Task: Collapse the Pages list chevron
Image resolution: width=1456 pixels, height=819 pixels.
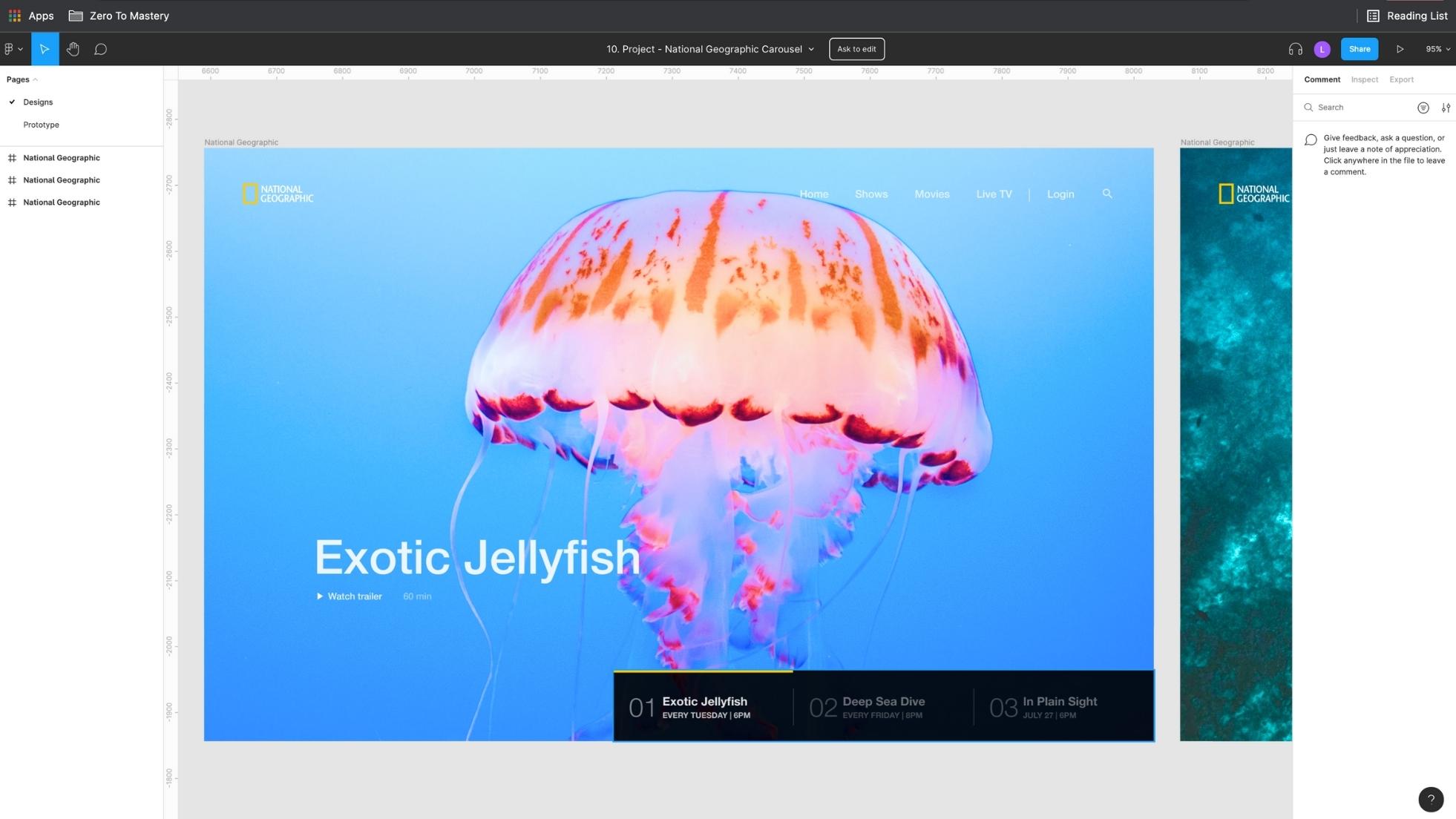Action: tap(35, 79)
